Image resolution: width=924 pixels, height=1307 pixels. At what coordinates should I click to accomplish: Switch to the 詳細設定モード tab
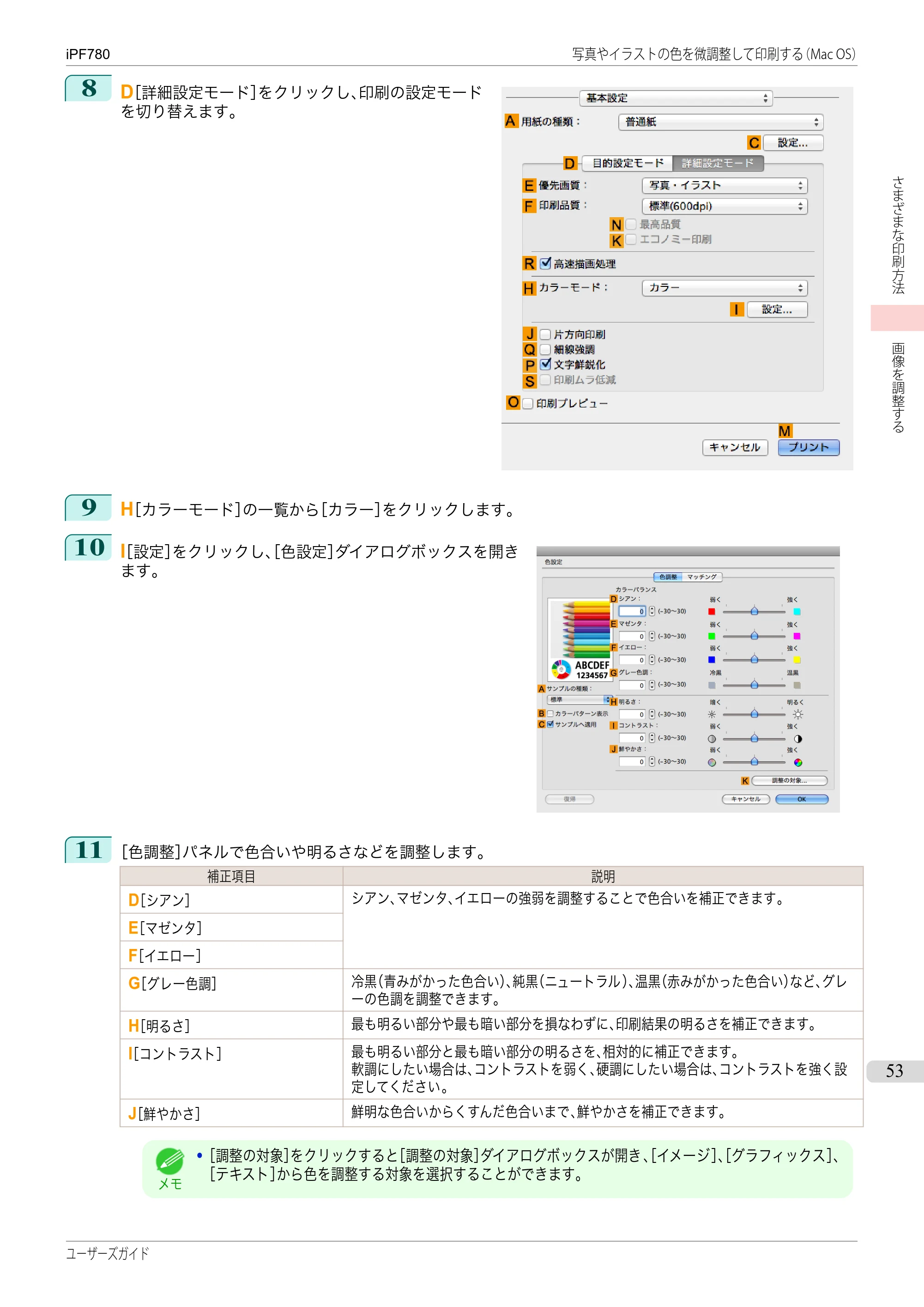[718, 164]
